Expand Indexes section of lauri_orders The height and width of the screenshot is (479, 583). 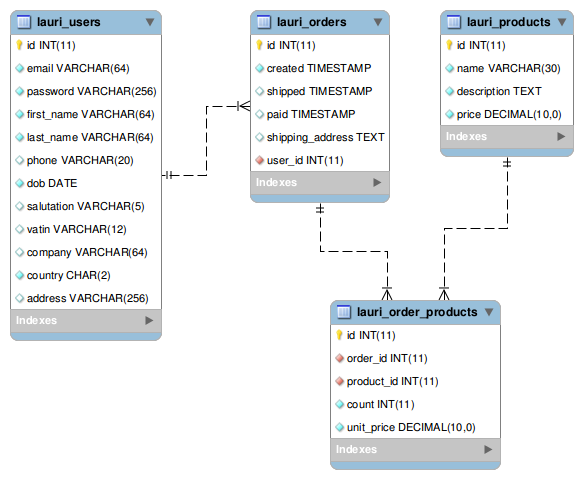coord(377,182)
